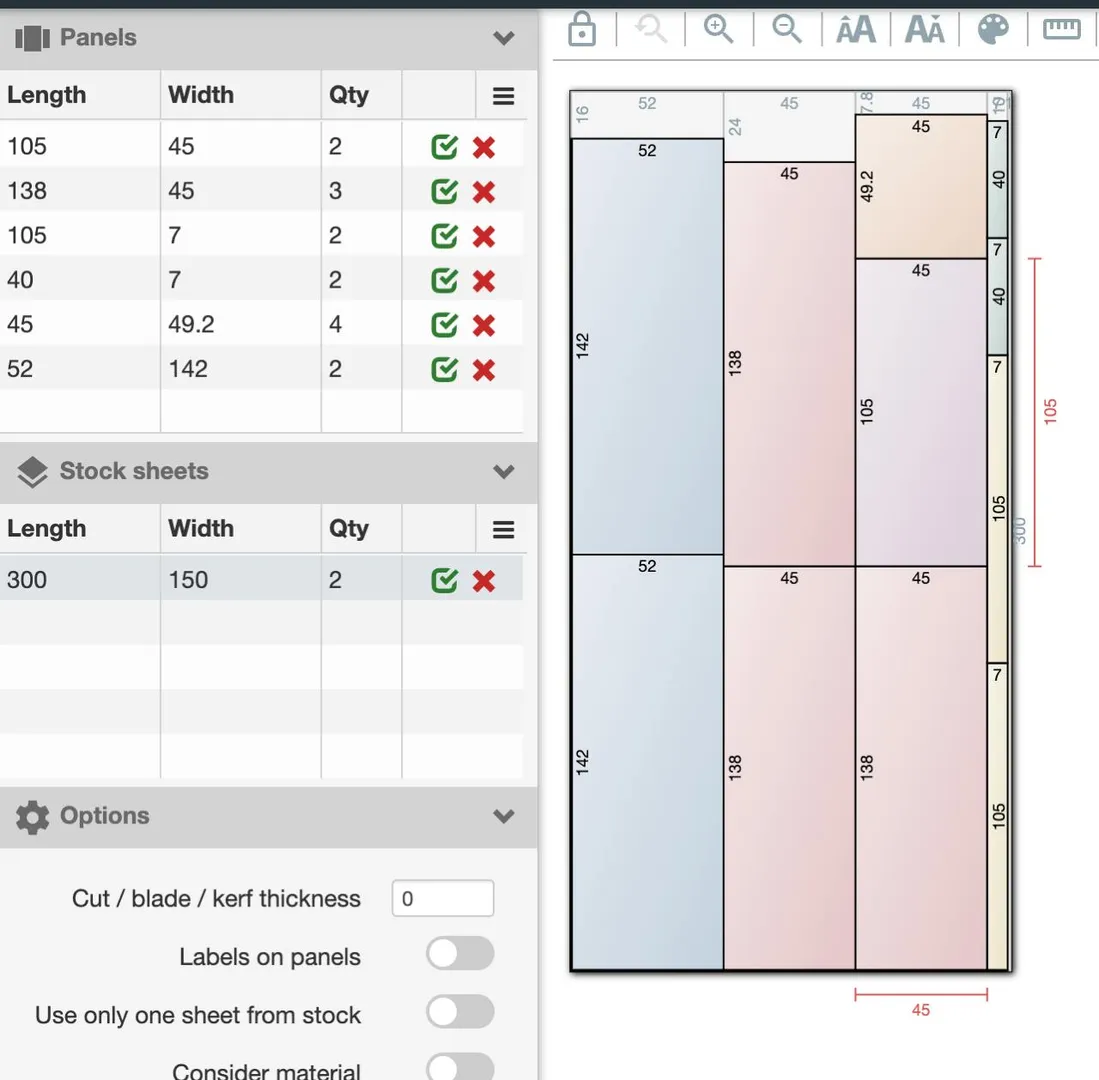Collapse the Stock sheets section chevron
Screen dimensions: 1099x1080
pos(503,471)
